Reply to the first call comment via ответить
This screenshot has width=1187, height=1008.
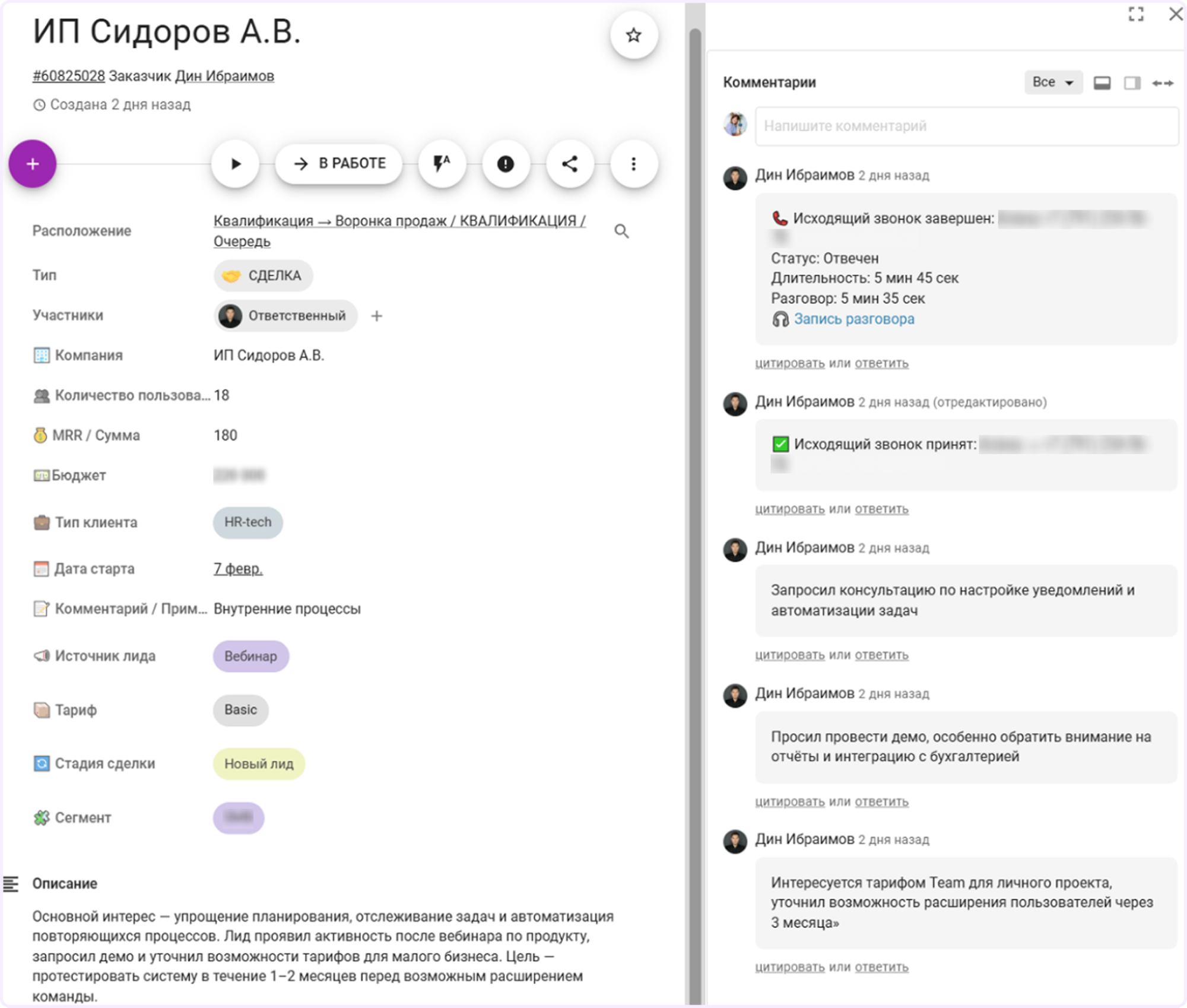[881, 363]
